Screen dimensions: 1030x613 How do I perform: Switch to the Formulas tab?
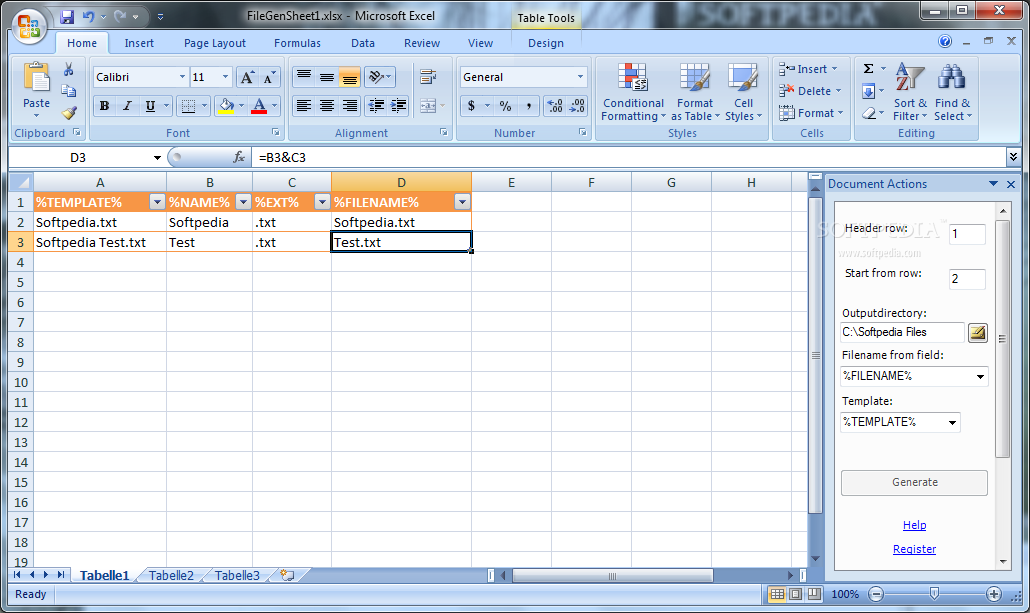(x=298, y=43)
